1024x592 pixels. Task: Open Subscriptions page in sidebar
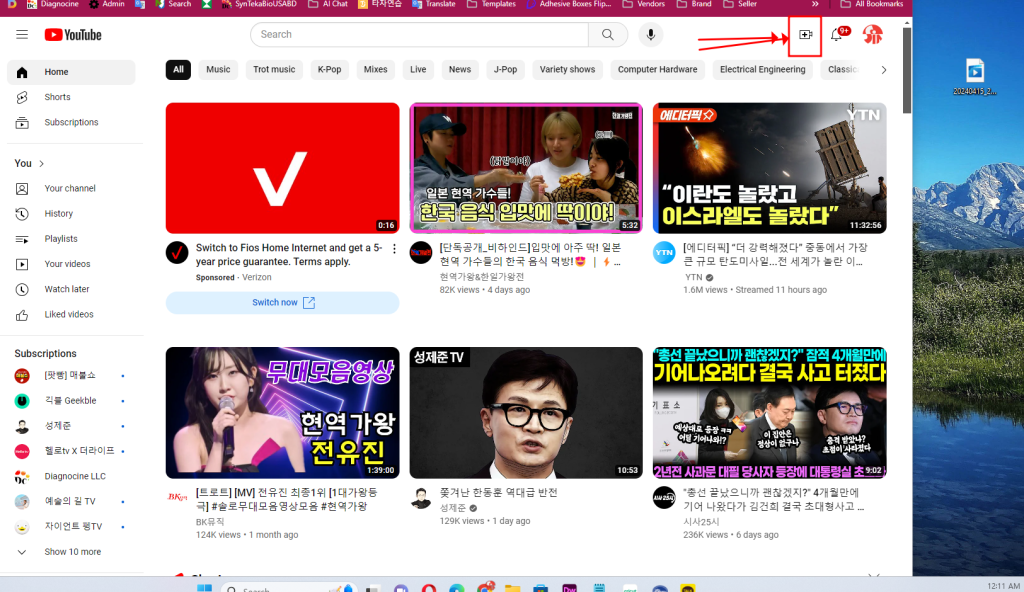coord(71,122)
